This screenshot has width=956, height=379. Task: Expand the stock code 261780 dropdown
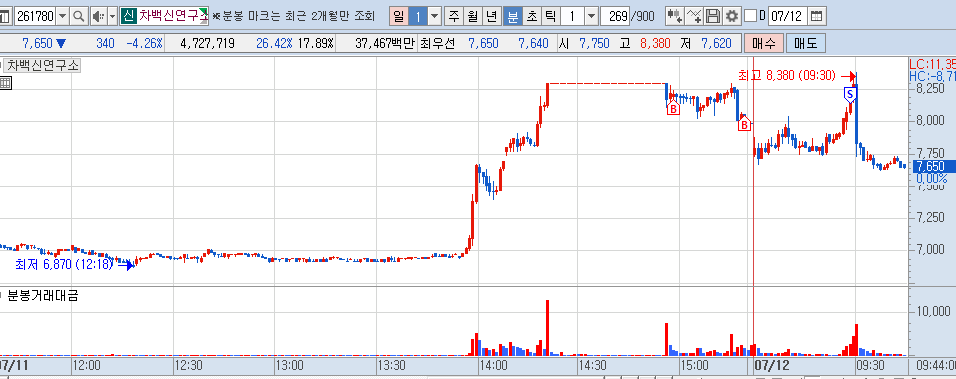coord(63,16)
